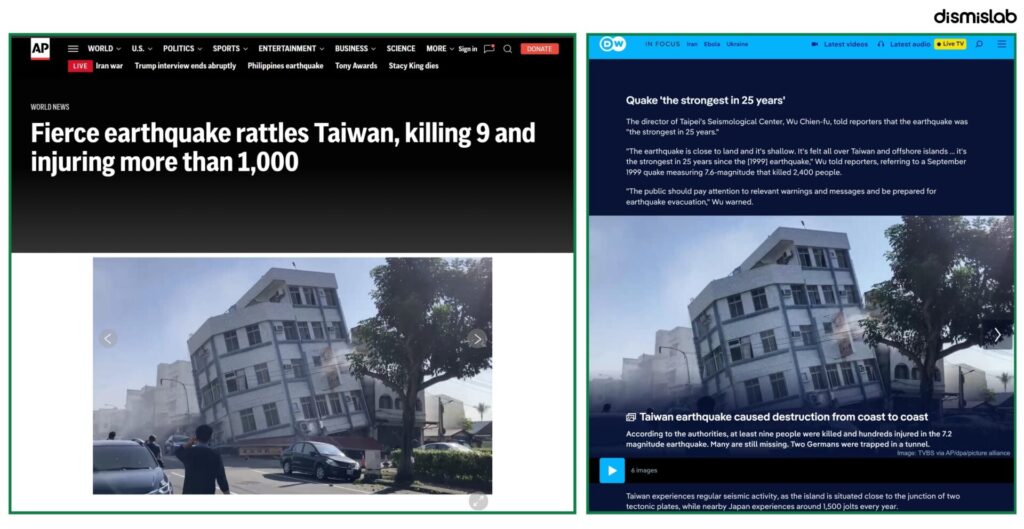Open the Philippines earthquake topic

(285, 66)
